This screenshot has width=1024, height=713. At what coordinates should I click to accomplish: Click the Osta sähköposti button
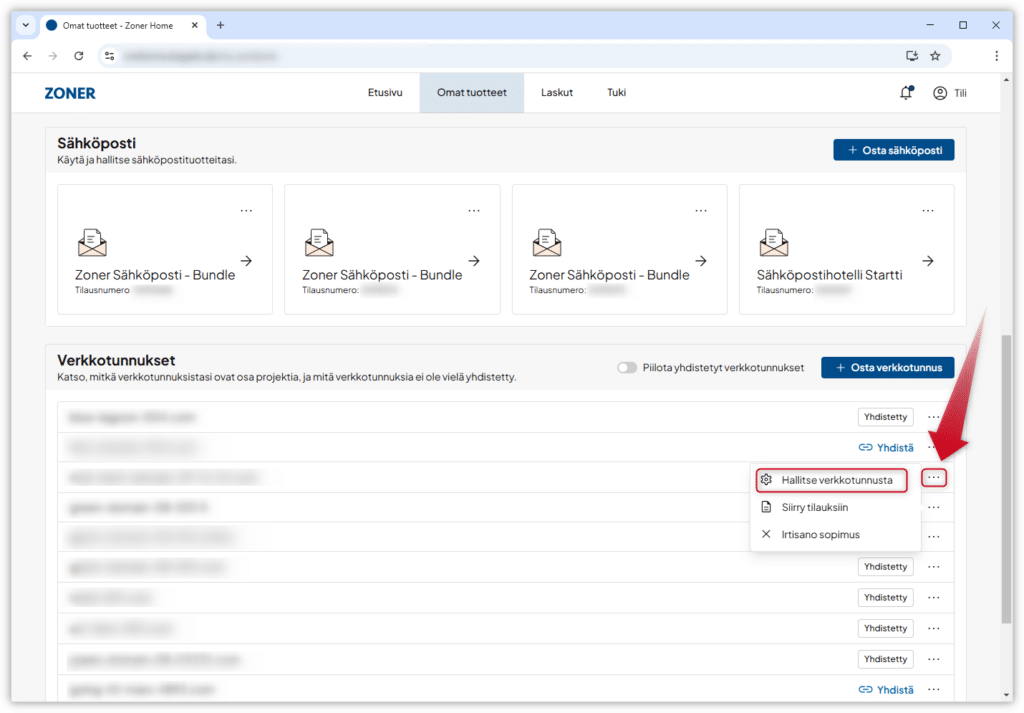click(893, 150)
